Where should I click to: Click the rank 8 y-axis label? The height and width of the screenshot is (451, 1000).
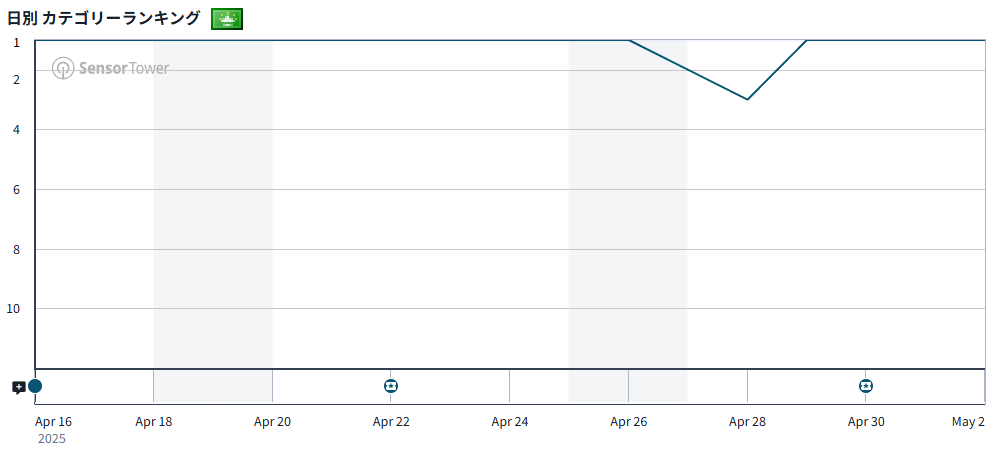(17, 249)
